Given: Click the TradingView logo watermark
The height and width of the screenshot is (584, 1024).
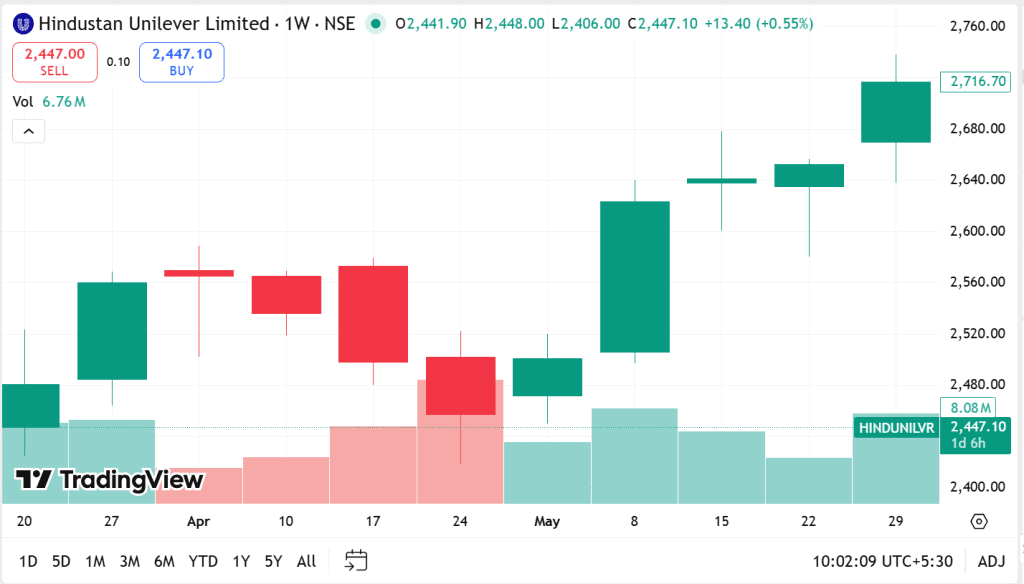Looking at the screenshot, I should [105, 478].
